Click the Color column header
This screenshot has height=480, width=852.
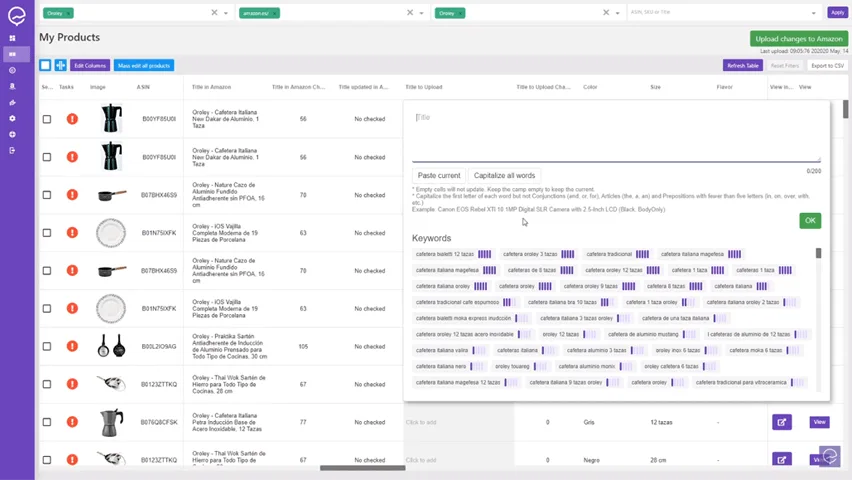590,87
